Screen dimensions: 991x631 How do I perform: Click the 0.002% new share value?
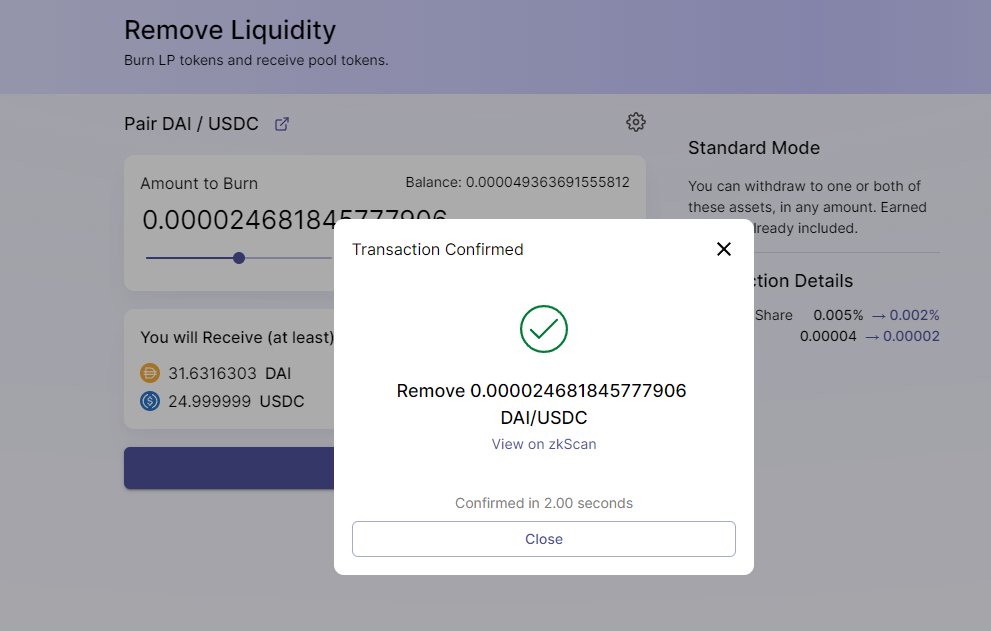point(915,315)
